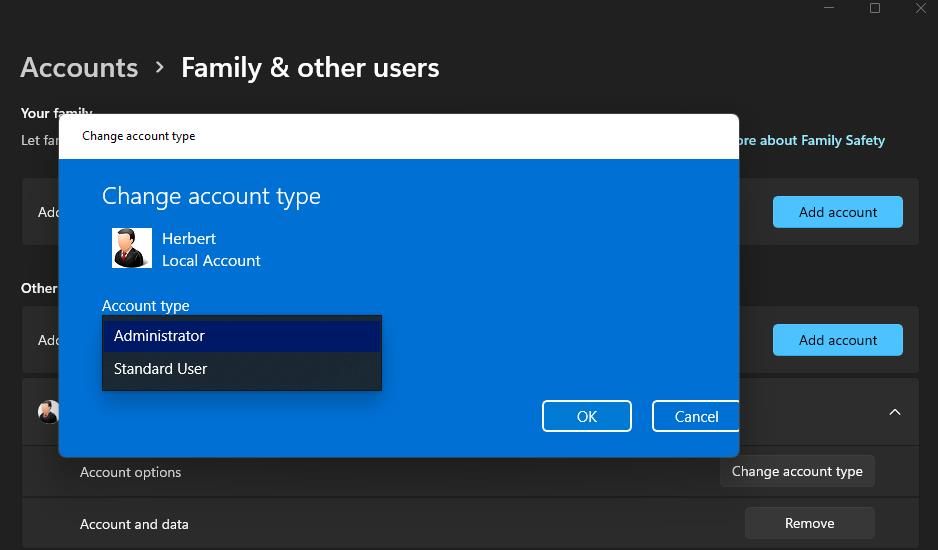938x550 pixels.
Task: Close the Settings window
Action: click(x=920, y=8)
